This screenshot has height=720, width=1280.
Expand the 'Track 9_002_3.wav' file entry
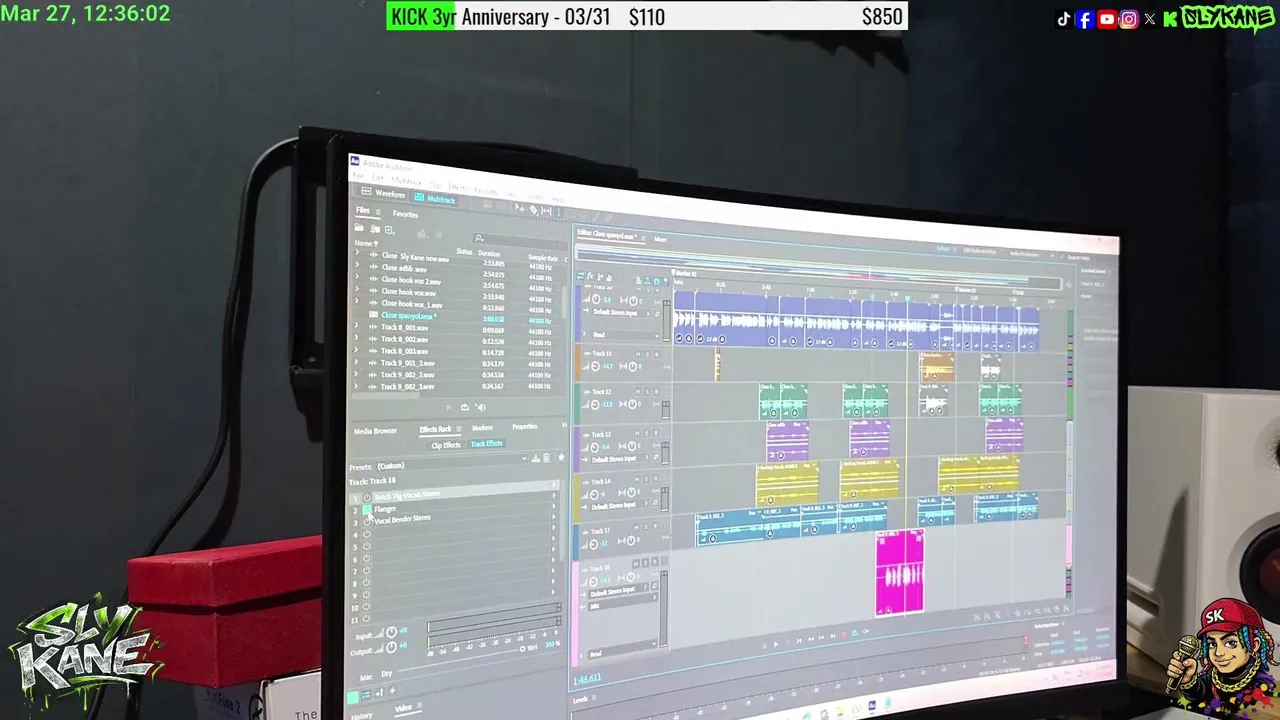357,386
